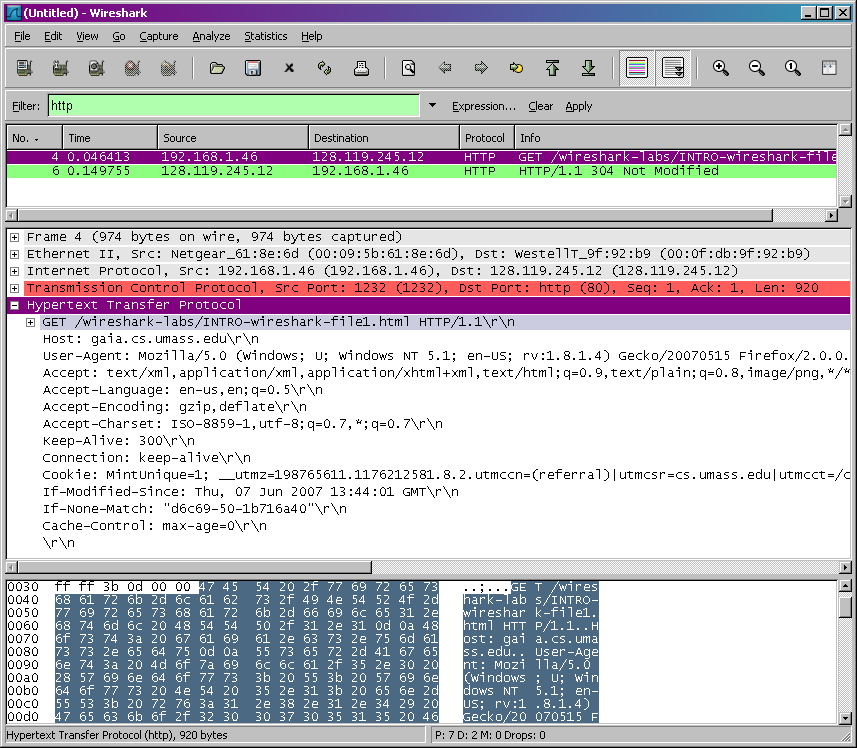The height and width of the screenshot is (748, 857).
Task: Close this capture file X icon
Action: tap(289, 68)
